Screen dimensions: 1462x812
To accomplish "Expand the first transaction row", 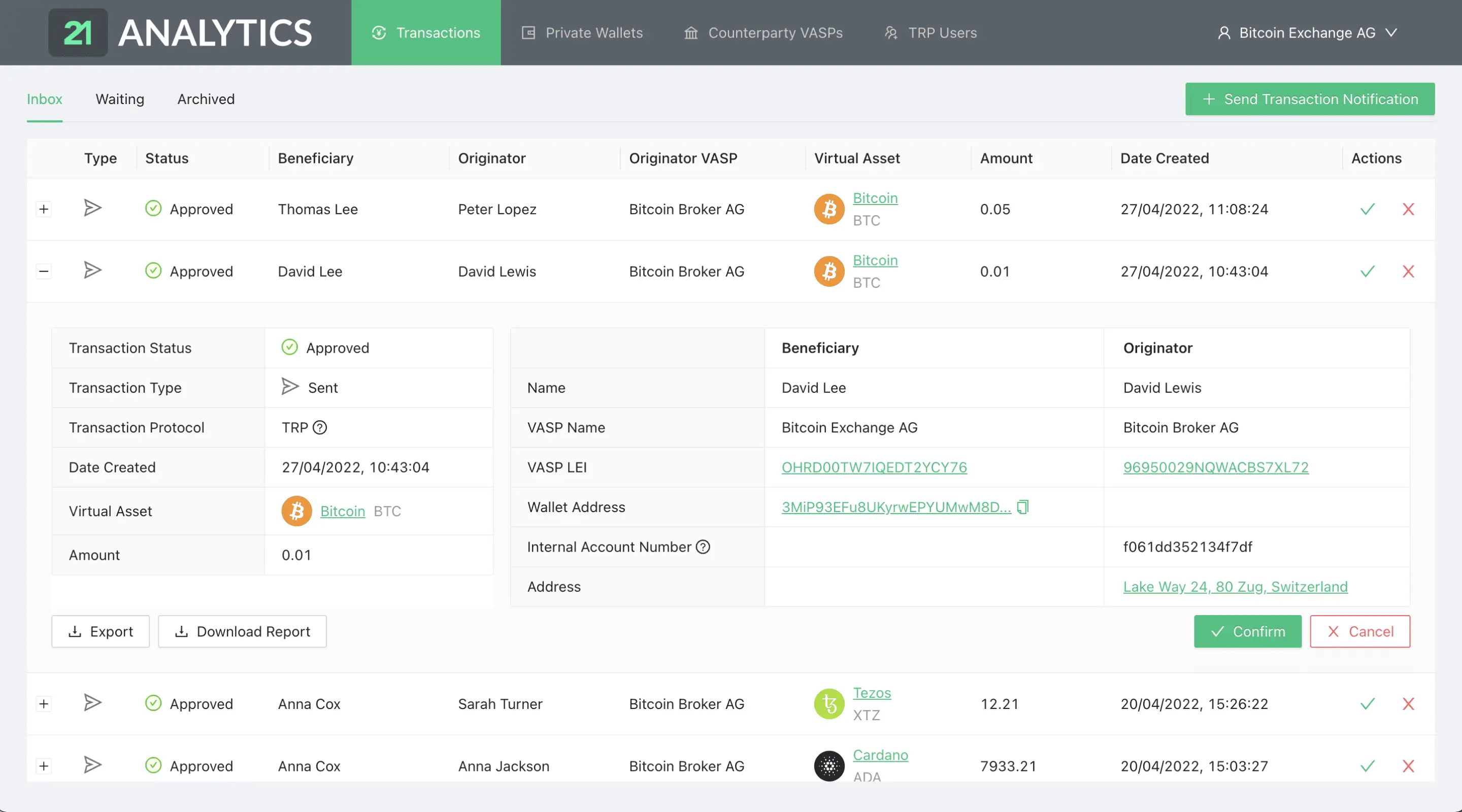I will [x=43, y=208].
